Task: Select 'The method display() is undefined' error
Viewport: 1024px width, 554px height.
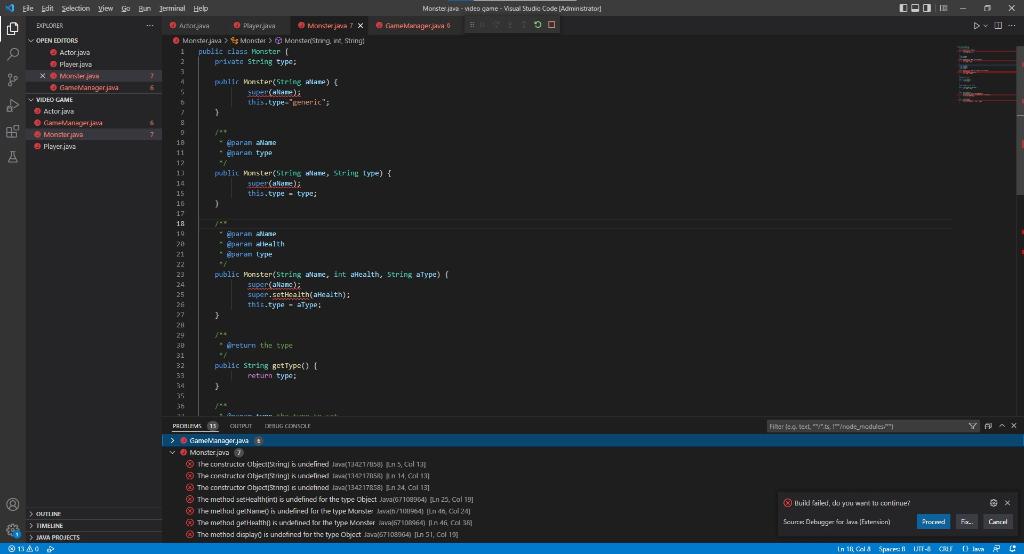Action: [x=593, y=535]
